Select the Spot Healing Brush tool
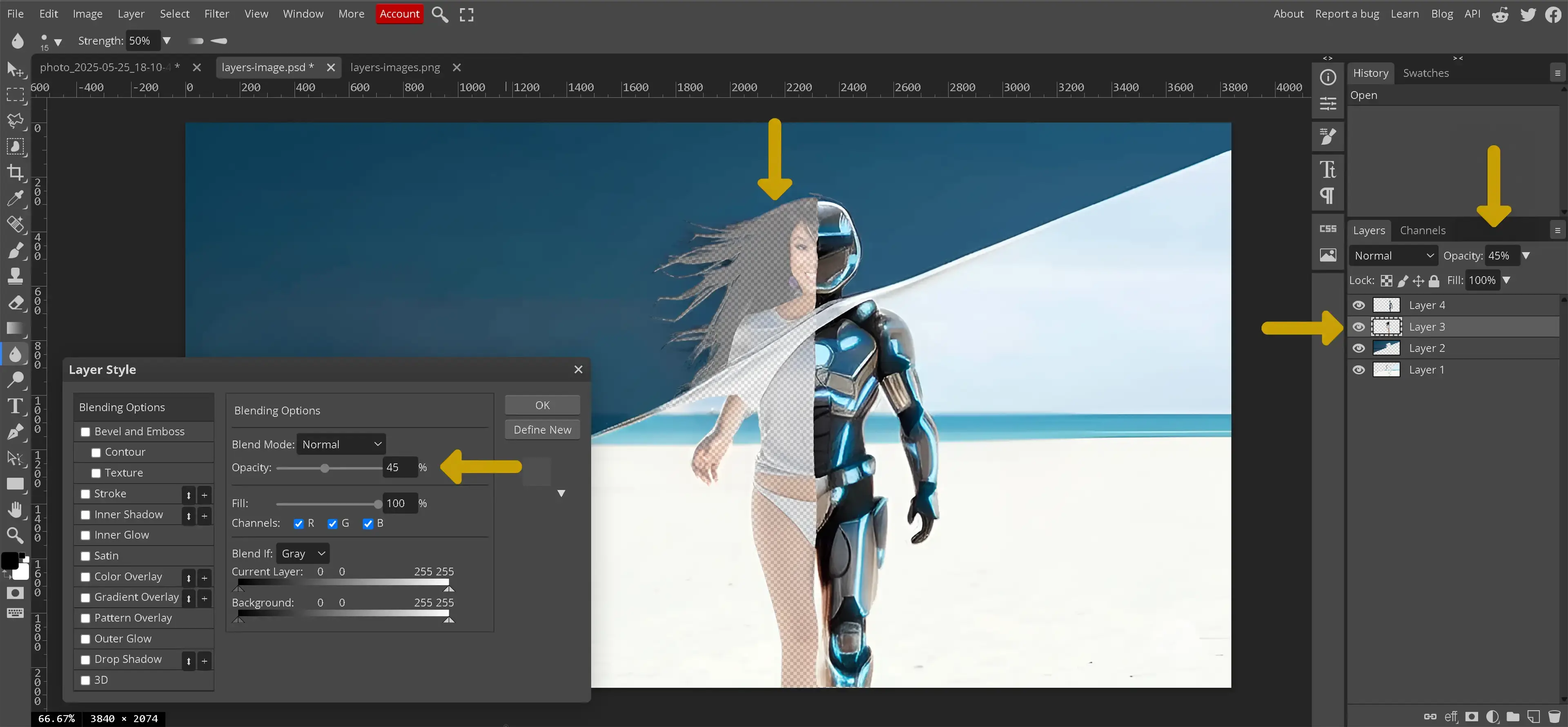 15,224
